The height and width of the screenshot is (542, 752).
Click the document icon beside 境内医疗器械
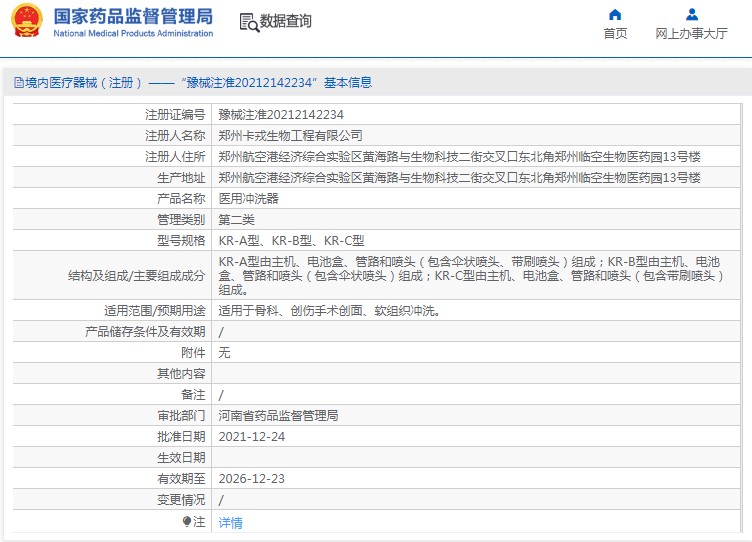[19, 83]
